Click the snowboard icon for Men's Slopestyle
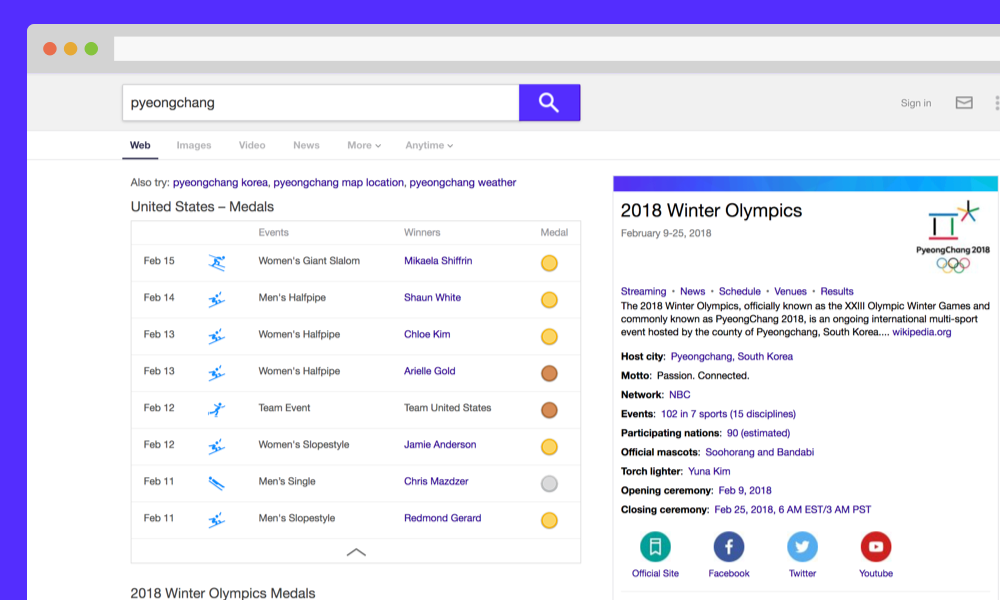 [217, 520]
